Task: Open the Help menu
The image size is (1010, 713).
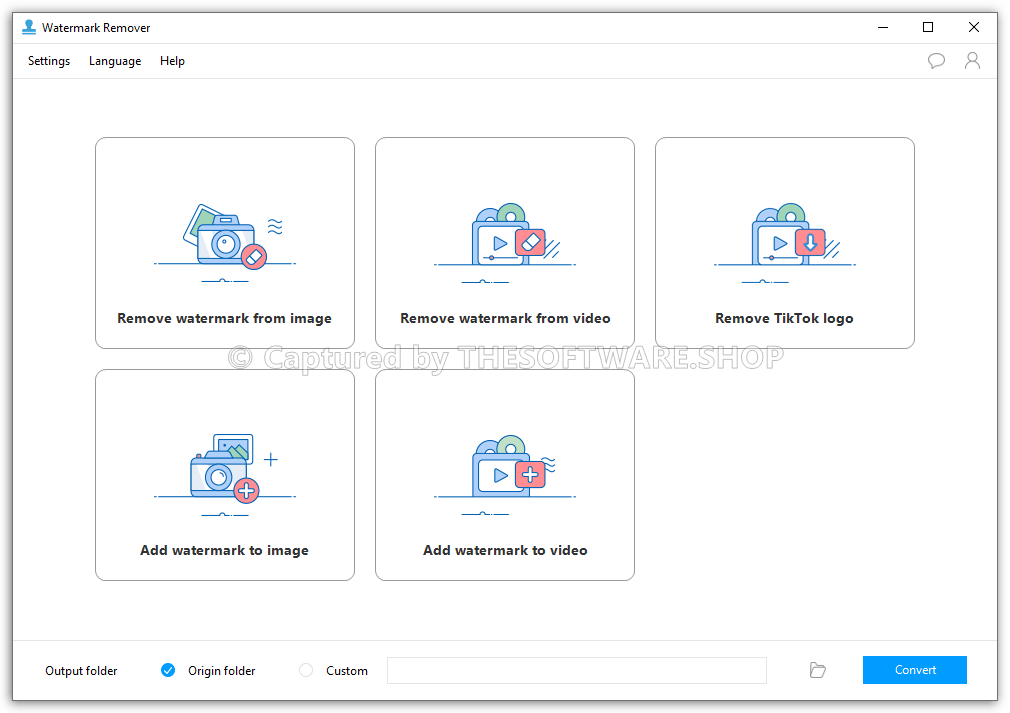Action: click(172, 61)
